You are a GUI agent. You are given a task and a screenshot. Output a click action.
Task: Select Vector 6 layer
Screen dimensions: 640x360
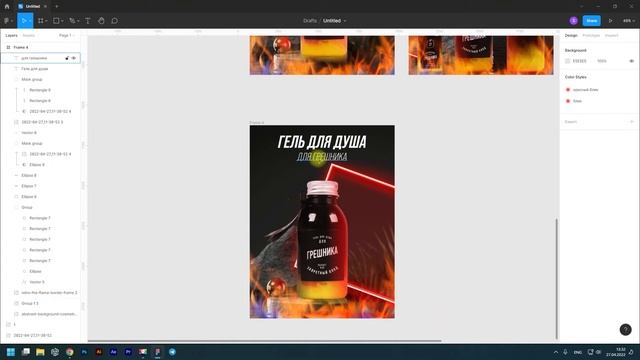pyautogui.click(x=29, y=133)
